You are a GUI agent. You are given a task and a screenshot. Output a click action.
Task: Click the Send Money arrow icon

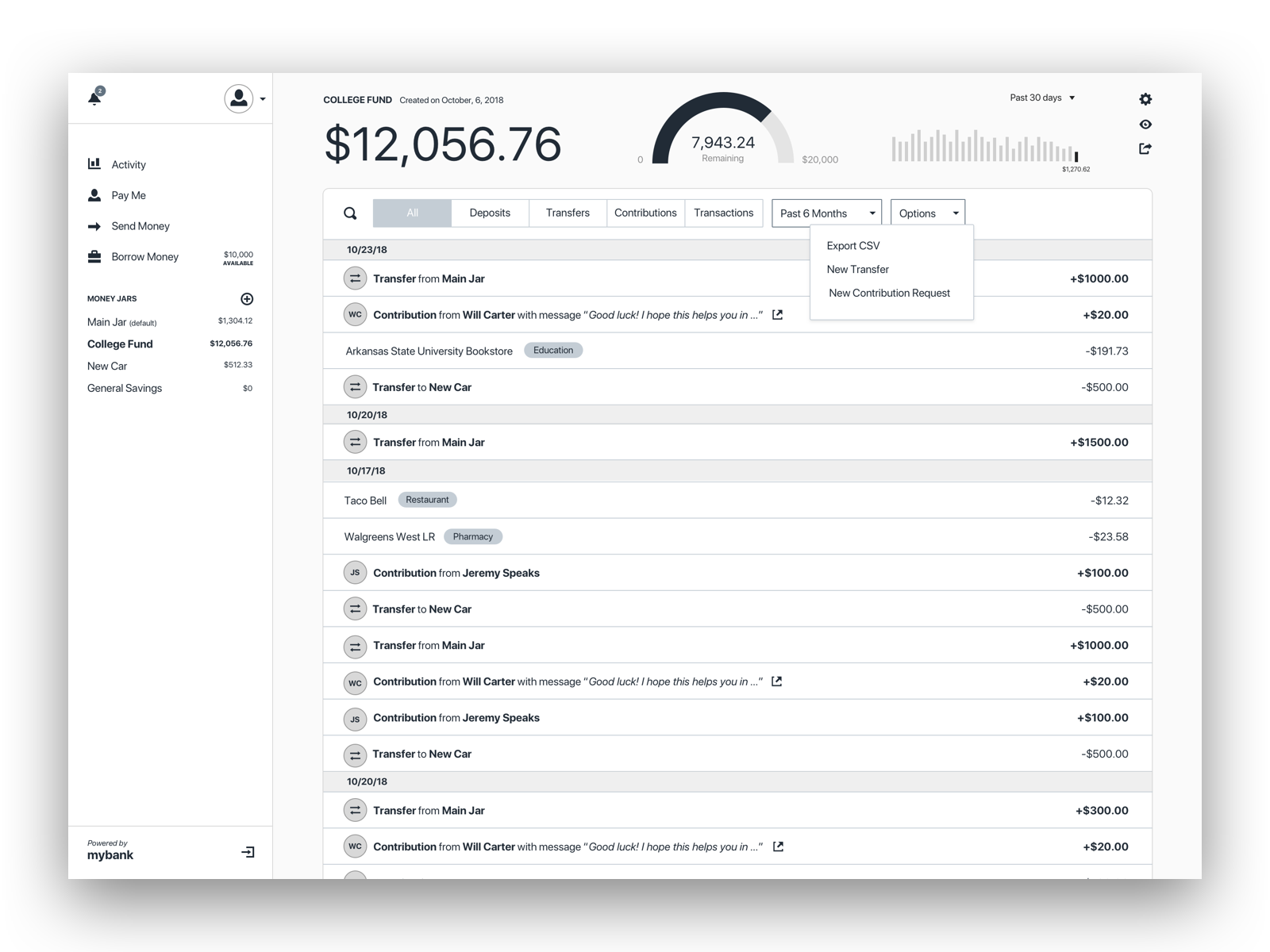[94, 225]
